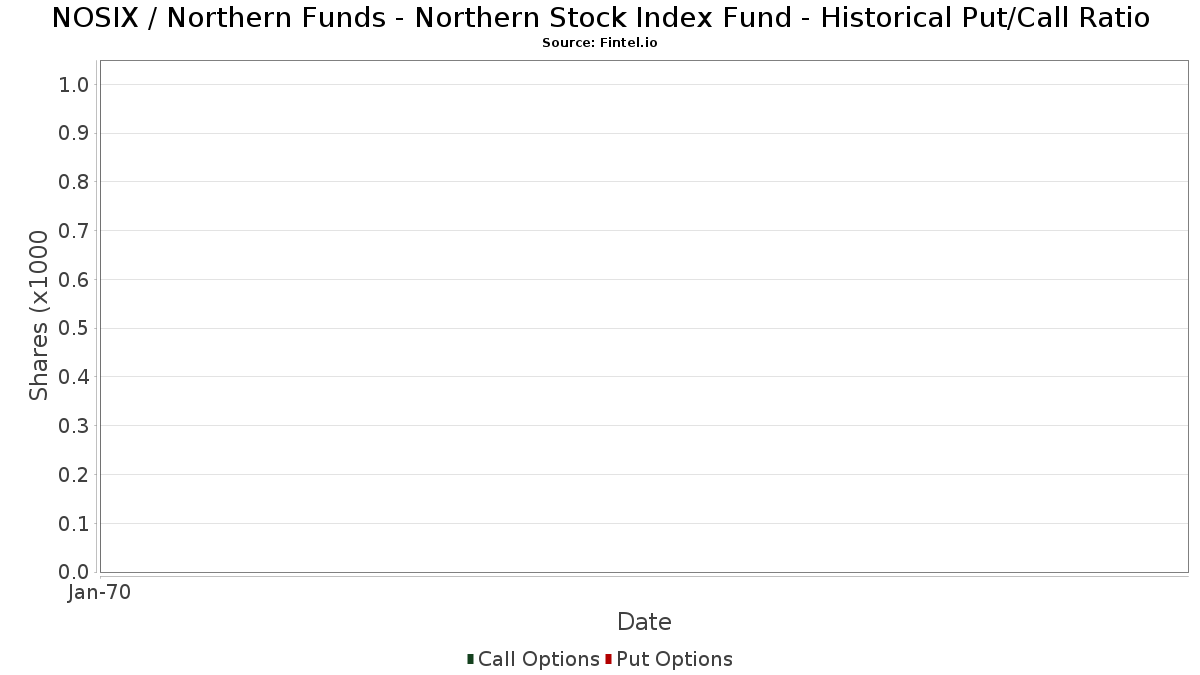
Task: Click the 0.0 y-axis tick label
Action: tap(75, 572)
